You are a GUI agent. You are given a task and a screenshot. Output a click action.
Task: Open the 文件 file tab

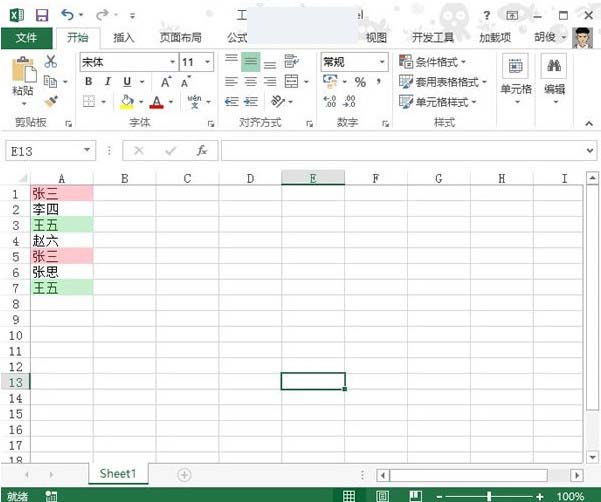point(26,38)
